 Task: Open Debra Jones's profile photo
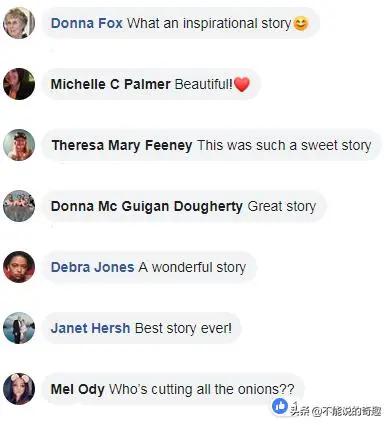pyautogui.click(x=19, y=267)
